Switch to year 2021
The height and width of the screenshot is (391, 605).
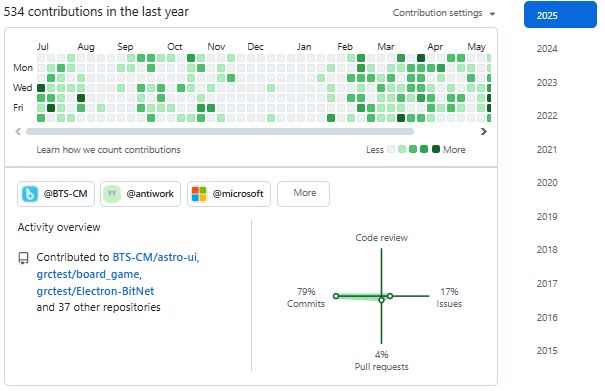(547, 150)
